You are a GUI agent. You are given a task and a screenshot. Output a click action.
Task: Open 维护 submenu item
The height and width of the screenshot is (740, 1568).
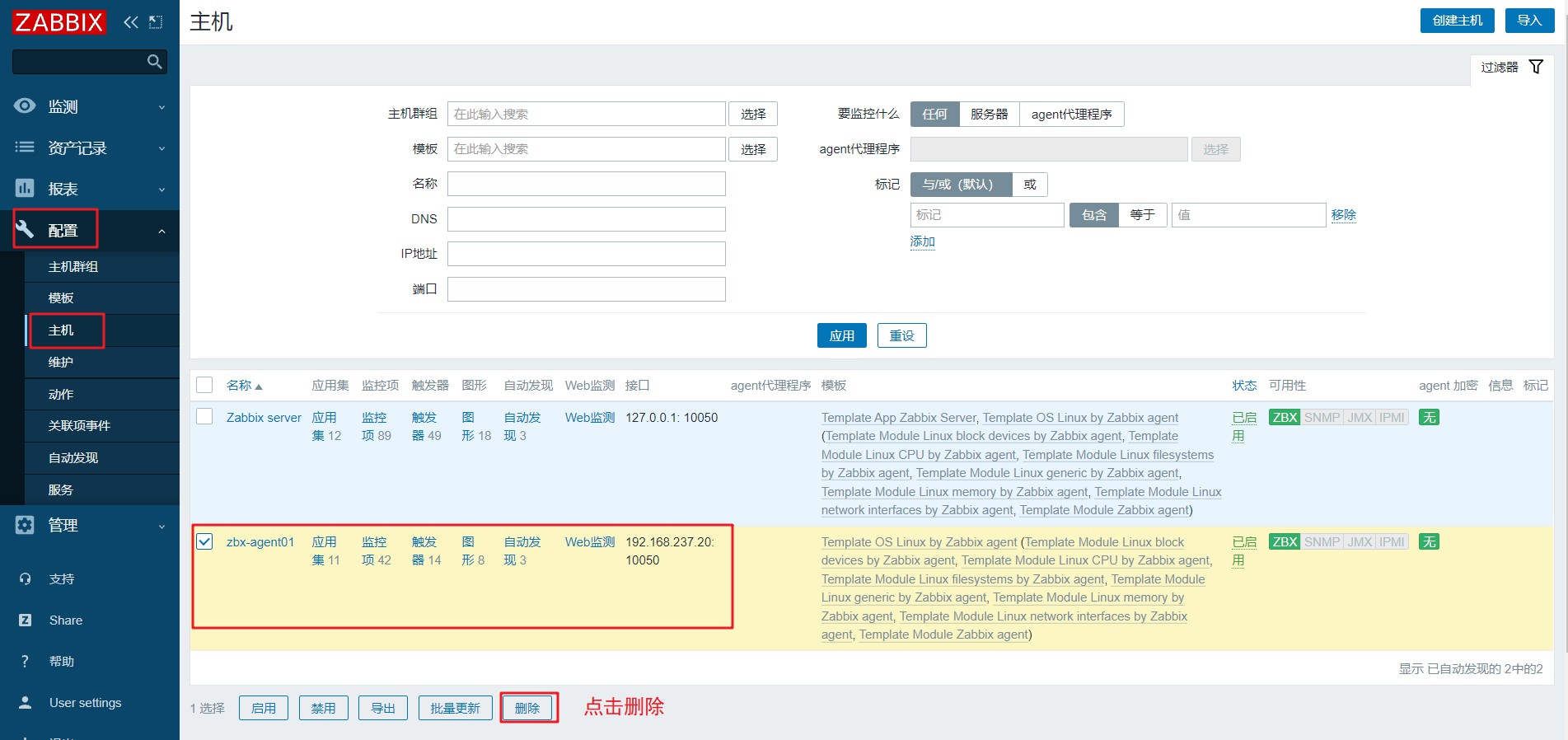point(102,363)
